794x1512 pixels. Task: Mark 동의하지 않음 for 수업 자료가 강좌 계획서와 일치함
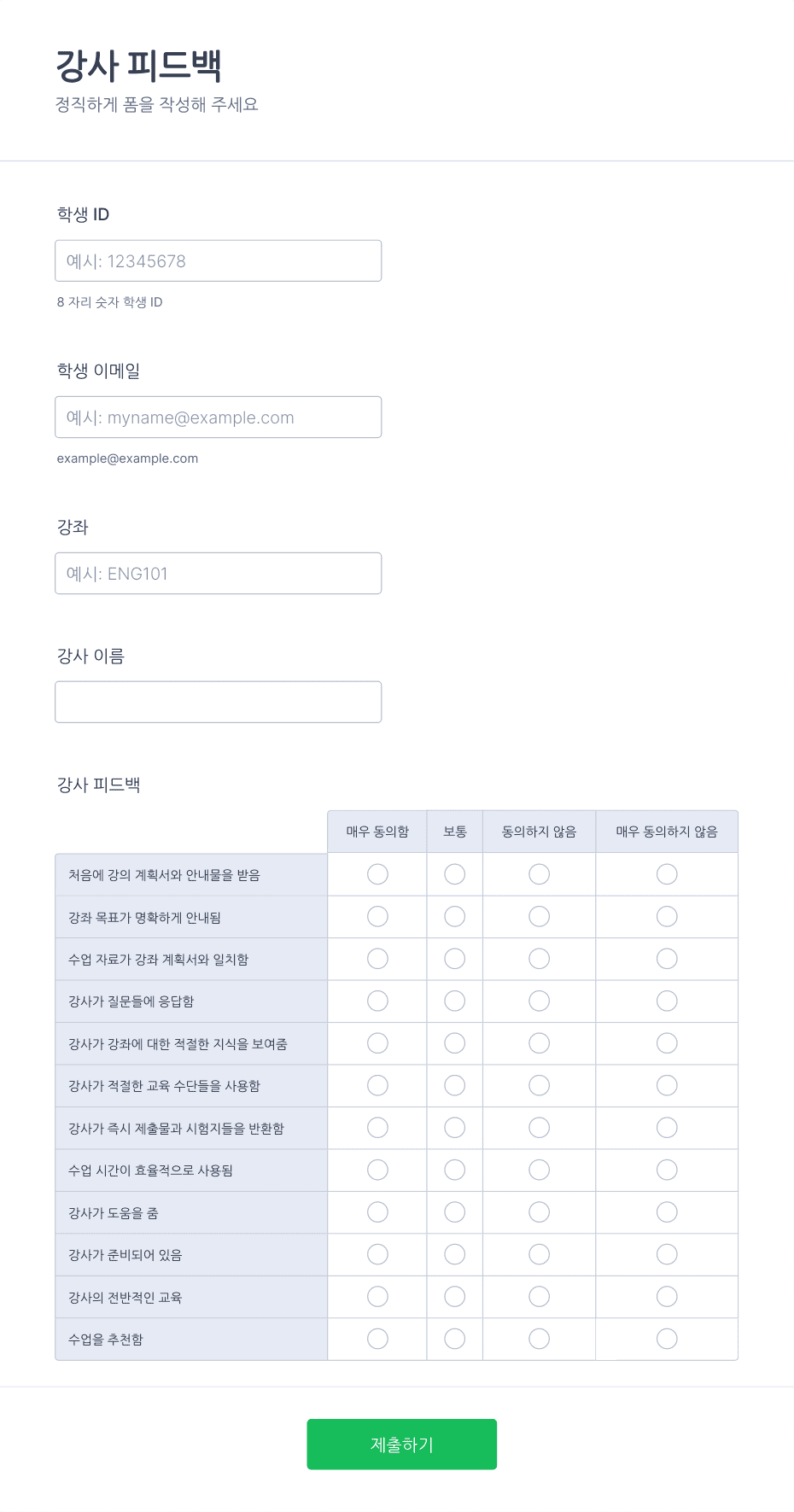click(539, 959)
